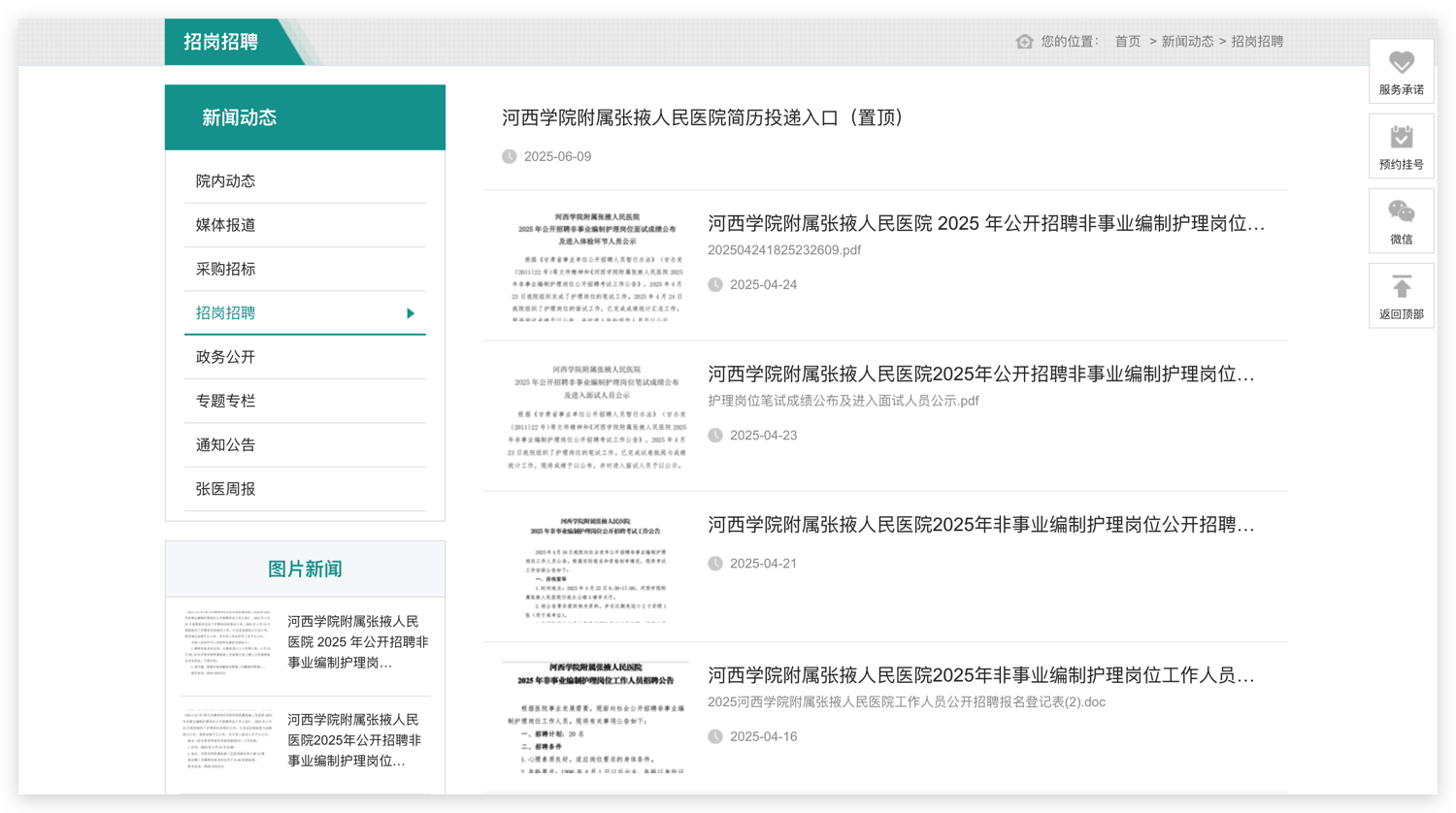Click the 返回顶部 arrow icon
The height and width of the screenshot is (813, 1456).
pyautogui.click(x=1401, y=287)
